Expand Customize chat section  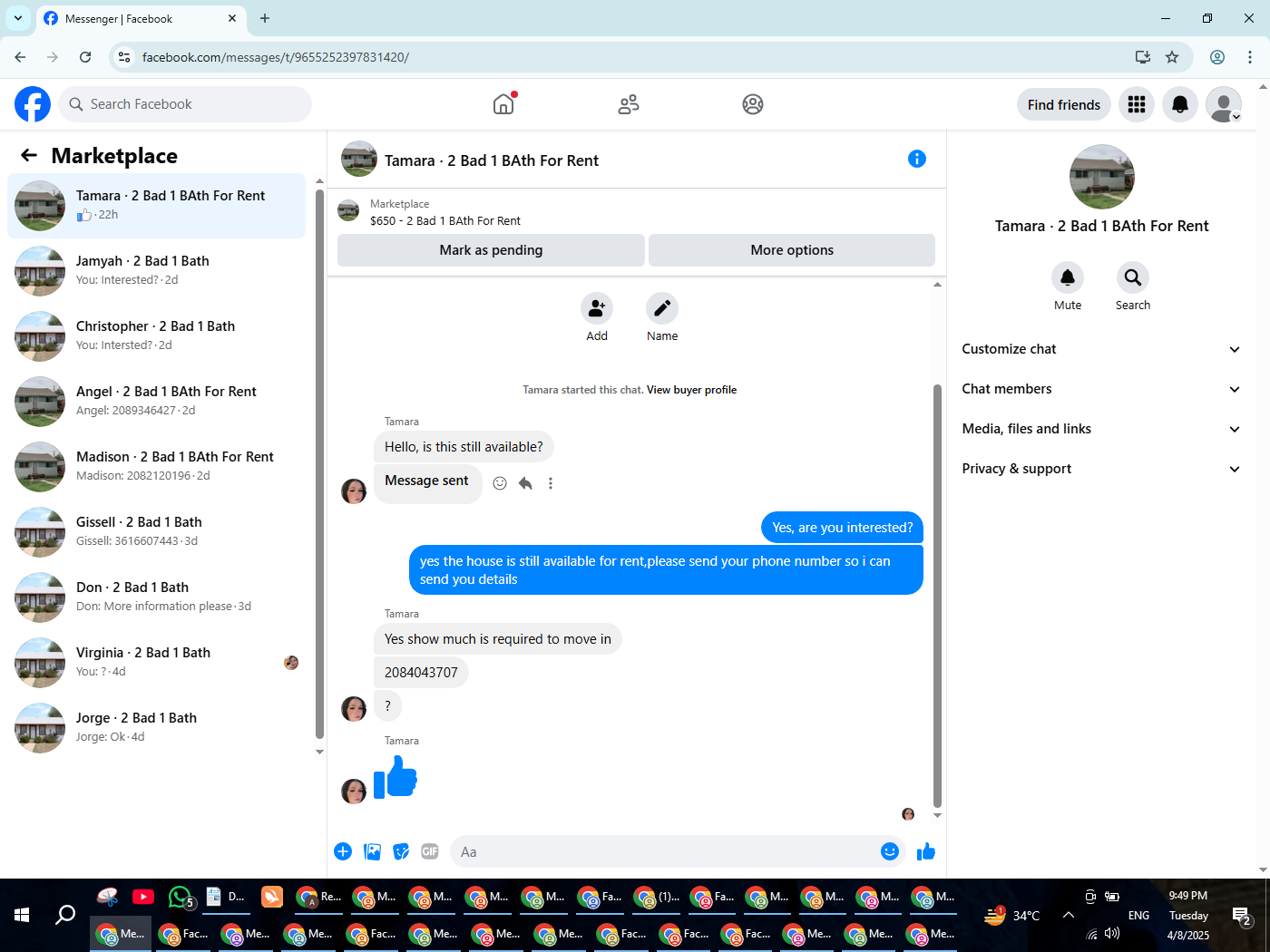1101,349
